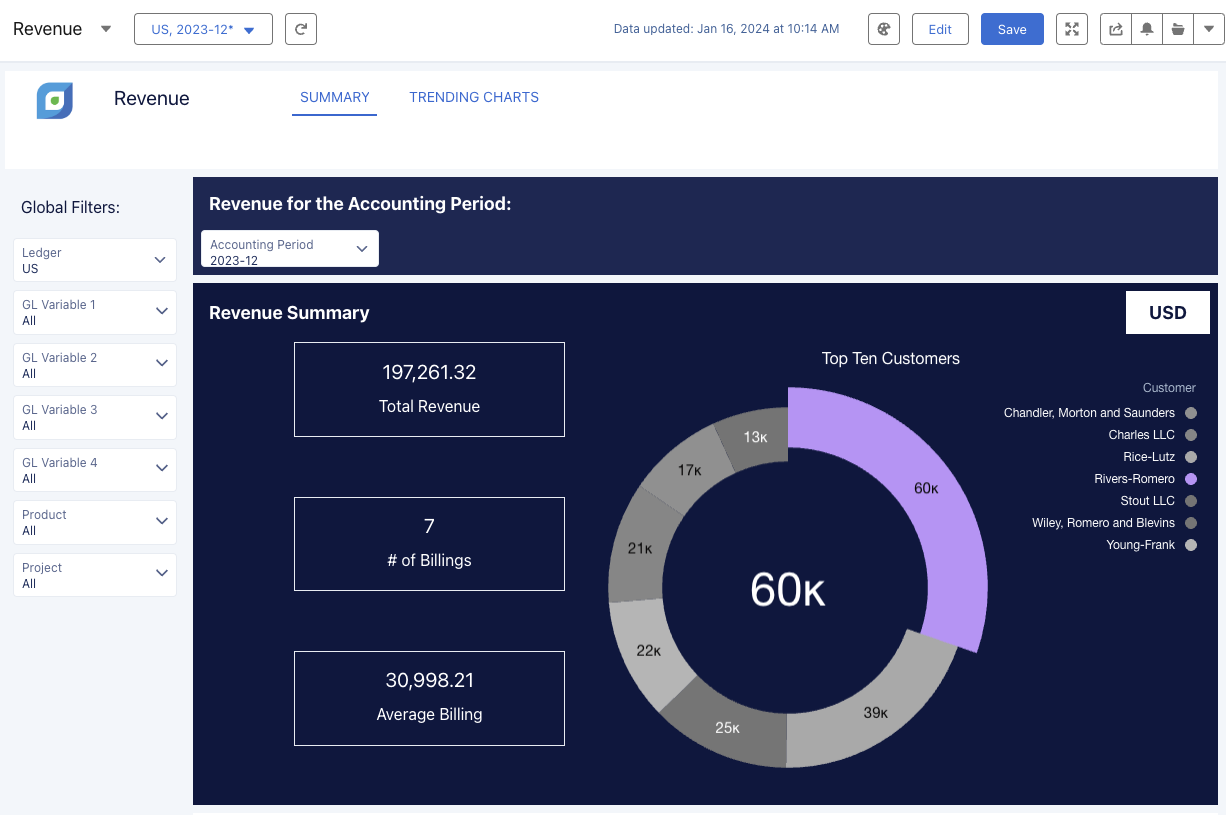Click the 21k donut segment
The width and height of the screenshot is (1226, 815).
coord(641,548)
